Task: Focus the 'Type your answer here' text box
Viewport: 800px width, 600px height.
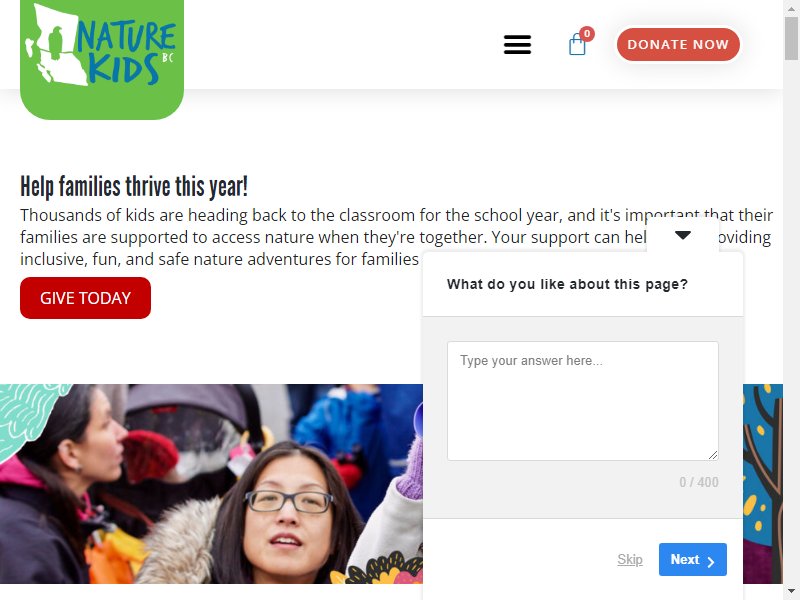Action: pos(583,401)
